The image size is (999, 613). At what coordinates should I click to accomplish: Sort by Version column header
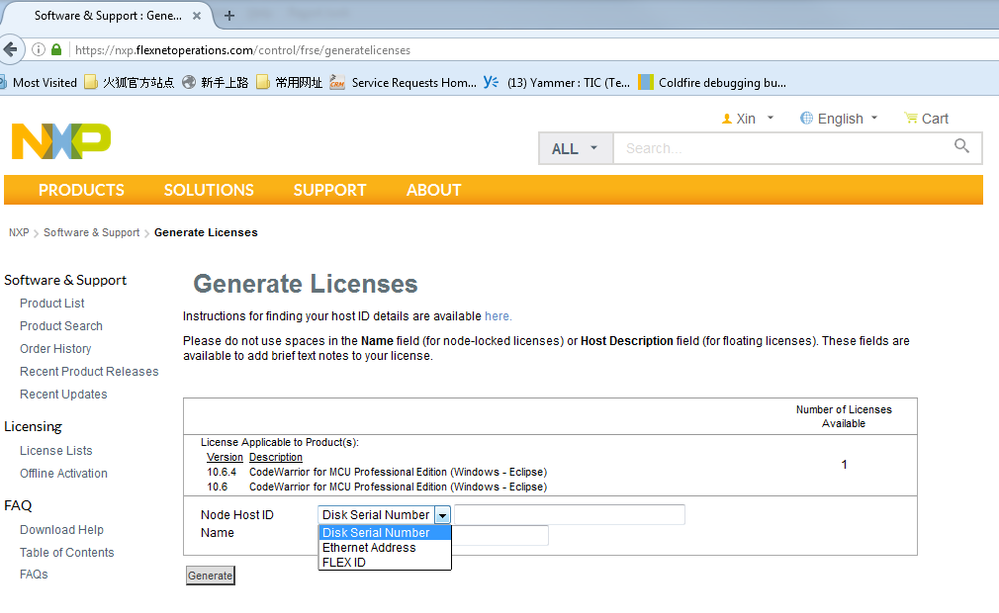click(x=225, y=458)
